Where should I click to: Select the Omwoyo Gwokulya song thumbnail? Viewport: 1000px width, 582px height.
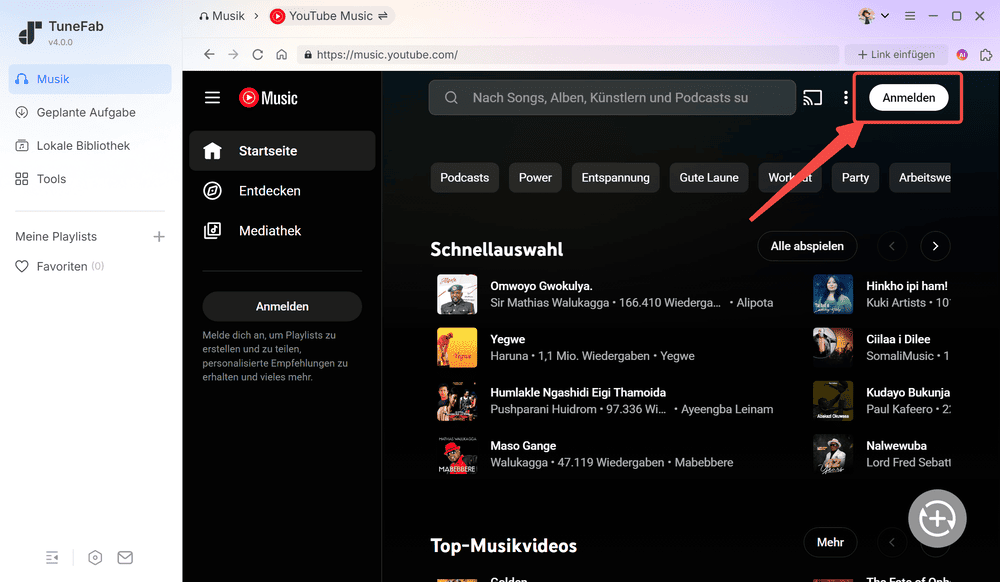click(x=457, y=294)
